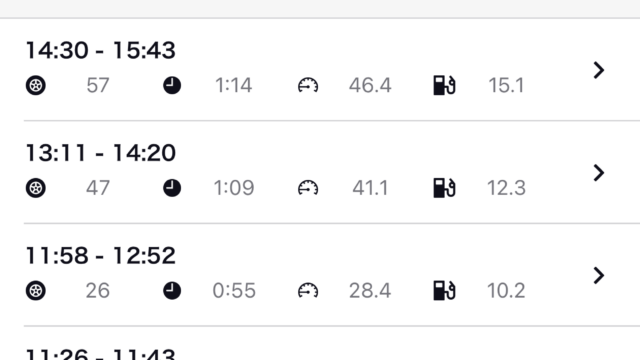Open the 11:58 - 12:52 trip entry

point(320,275)
